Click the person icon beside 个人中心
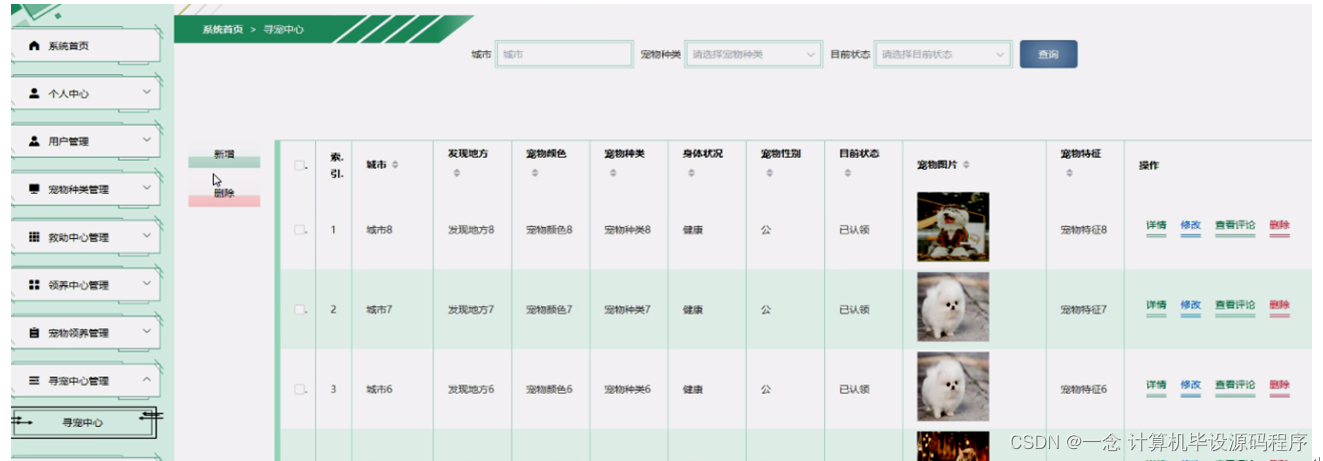Image resolution: width=1323 pixels, height=461 pixels. click(34, 93)
